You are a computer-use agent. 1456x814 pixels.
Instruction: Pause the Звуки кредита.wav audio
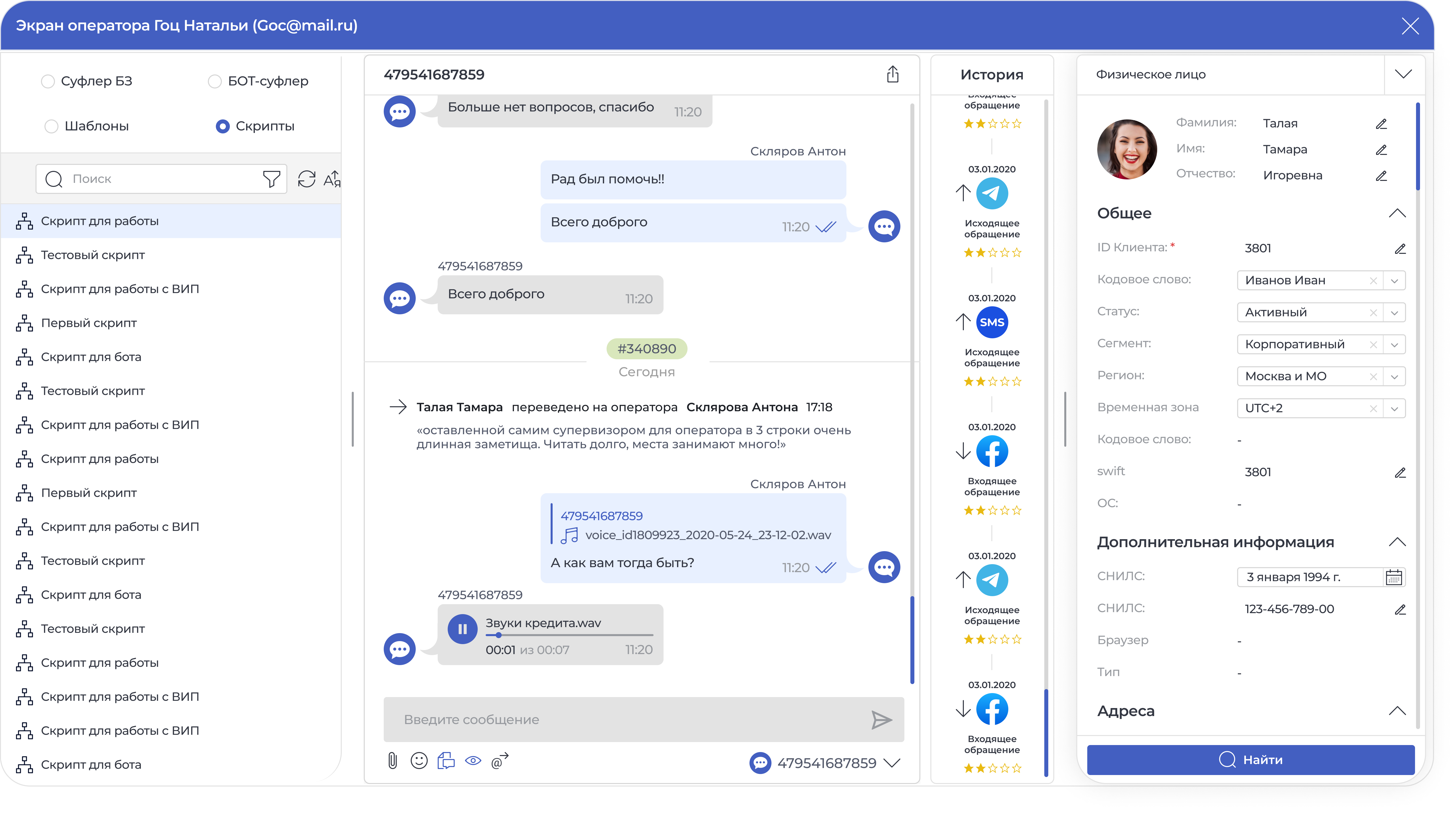[x=462, y=629]
